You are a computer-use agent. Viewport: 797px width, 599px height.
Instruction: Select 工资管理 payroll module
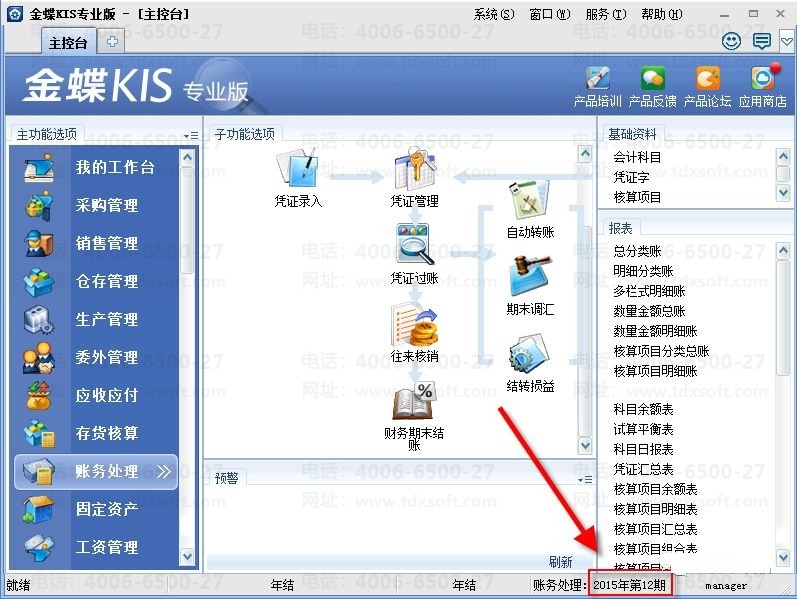pos(98,548)
